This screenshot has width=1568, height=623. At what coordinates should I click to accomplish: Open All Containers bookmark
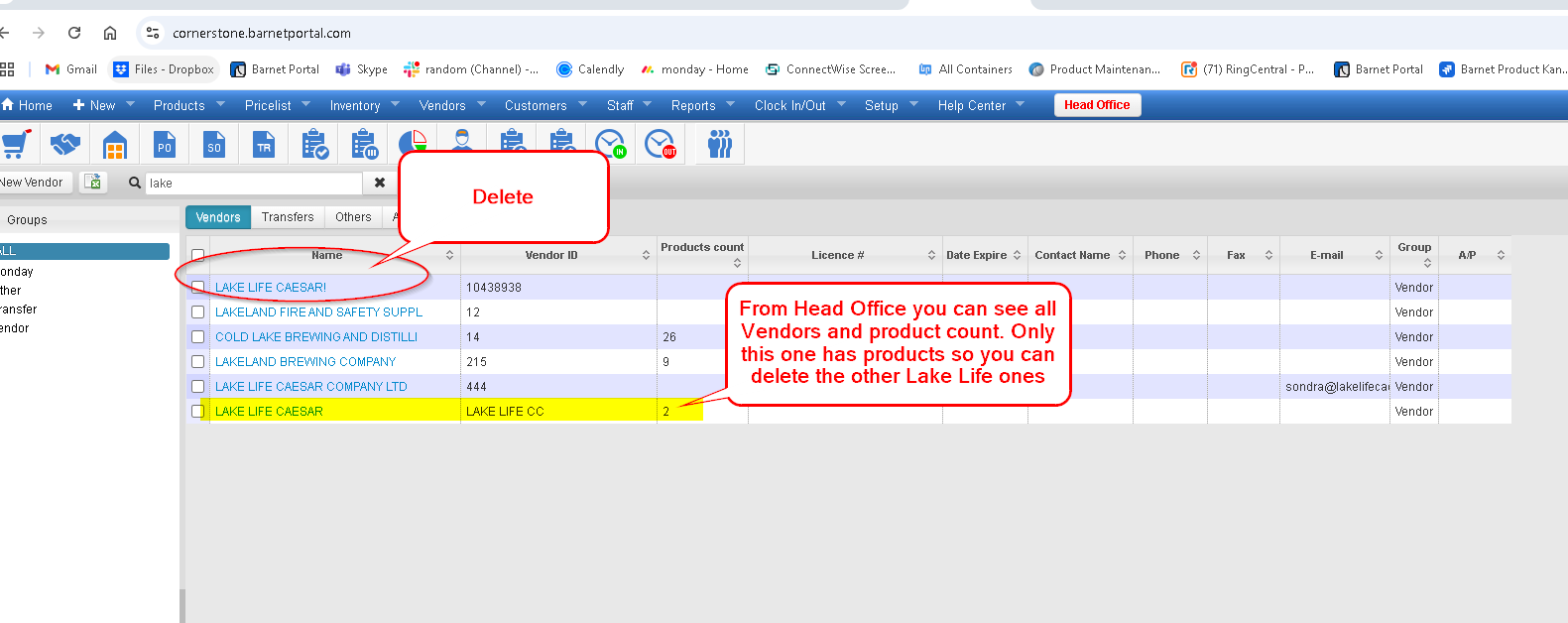tap(965, 69)
